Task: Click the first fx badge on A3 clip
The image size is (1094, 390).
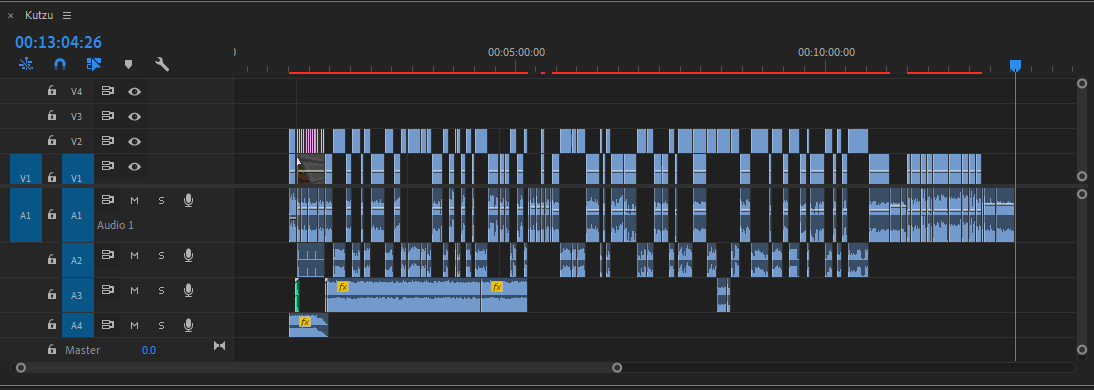Action: (x=343, y=287)
